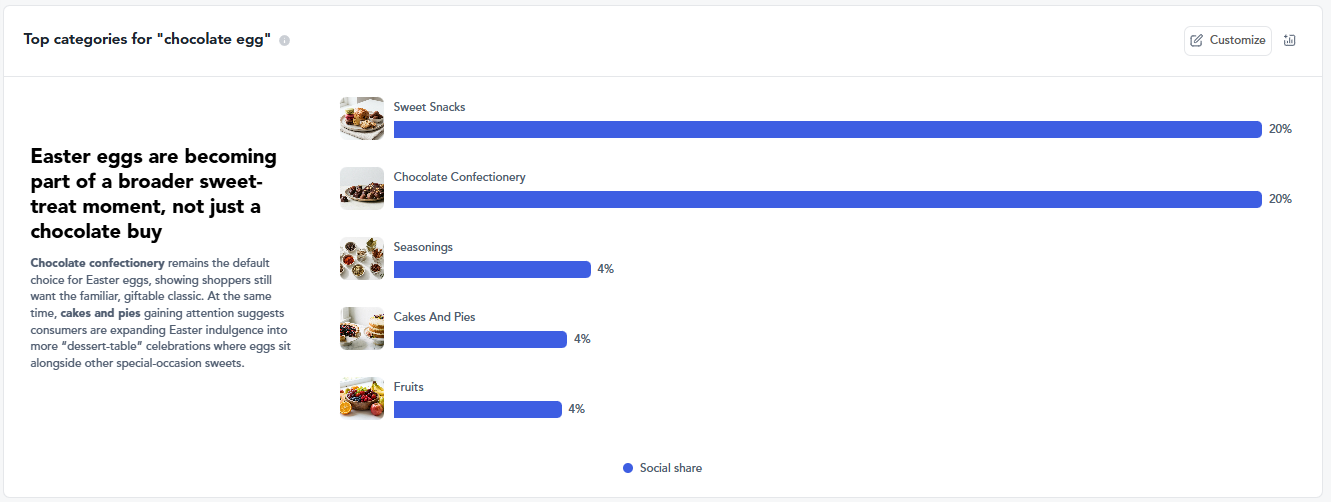Click the Fruits bar
1331x502 pixels.
coord(477,409)
